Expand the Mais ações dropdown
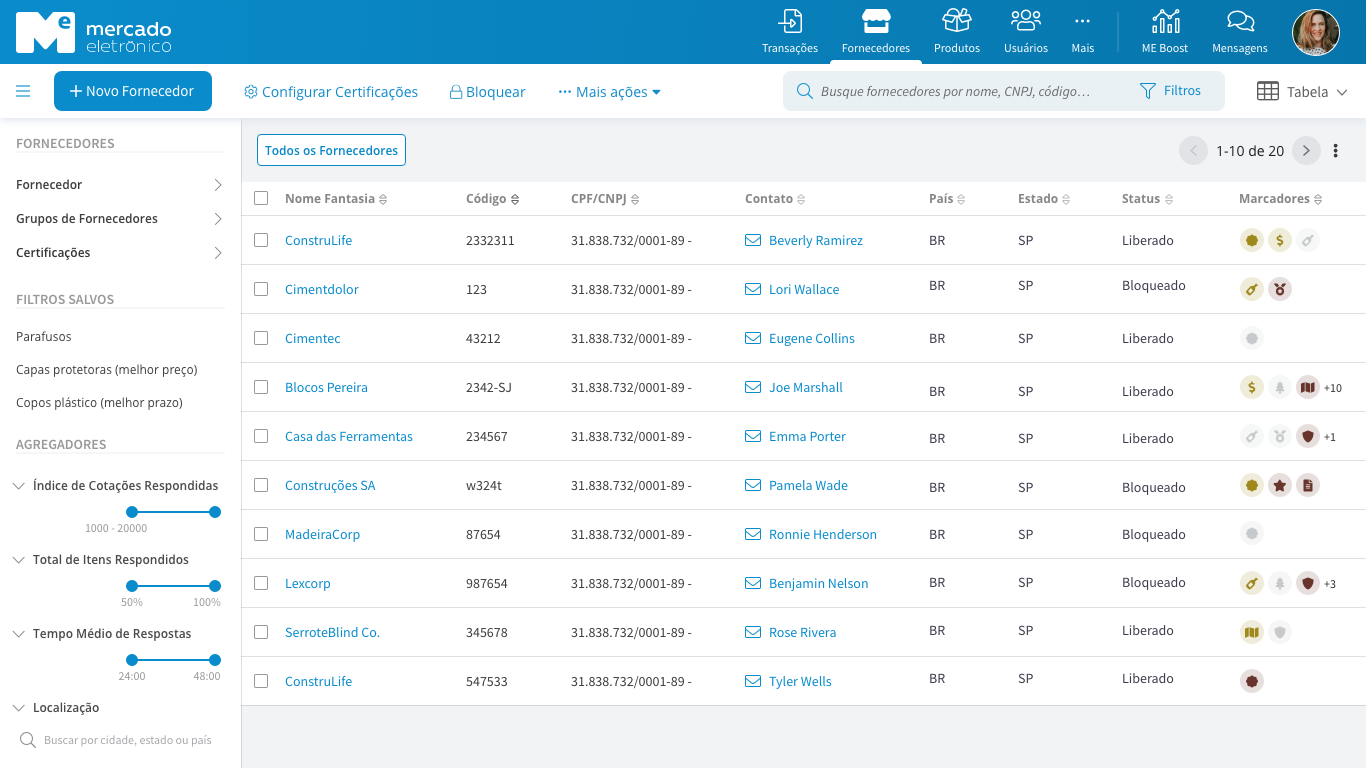1366x768 pixels. 610,92
